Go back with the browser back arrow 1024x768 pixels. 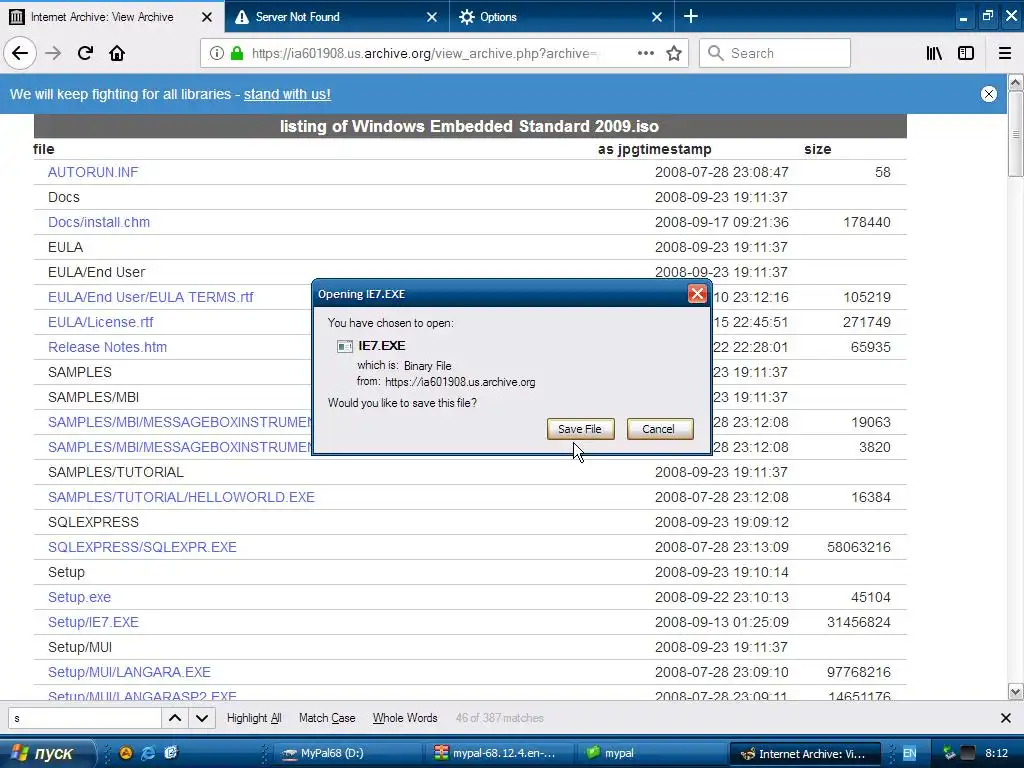20,54
